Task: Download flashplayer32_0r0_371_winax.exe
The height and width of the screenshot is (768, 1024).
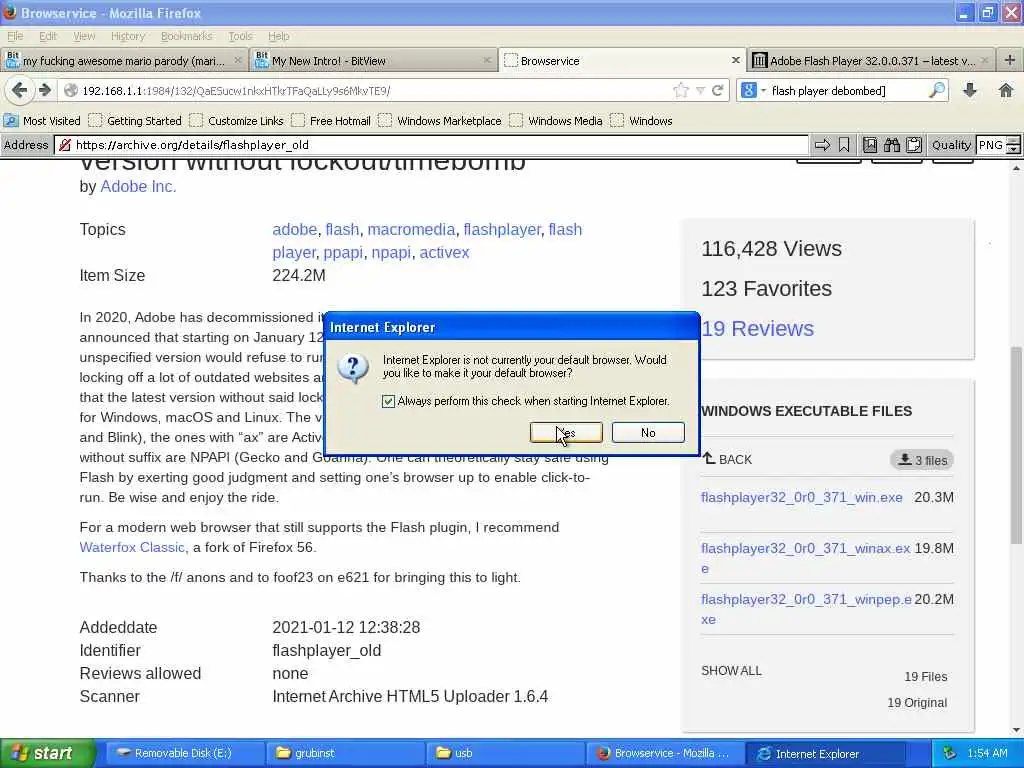Action: (805, 558)
